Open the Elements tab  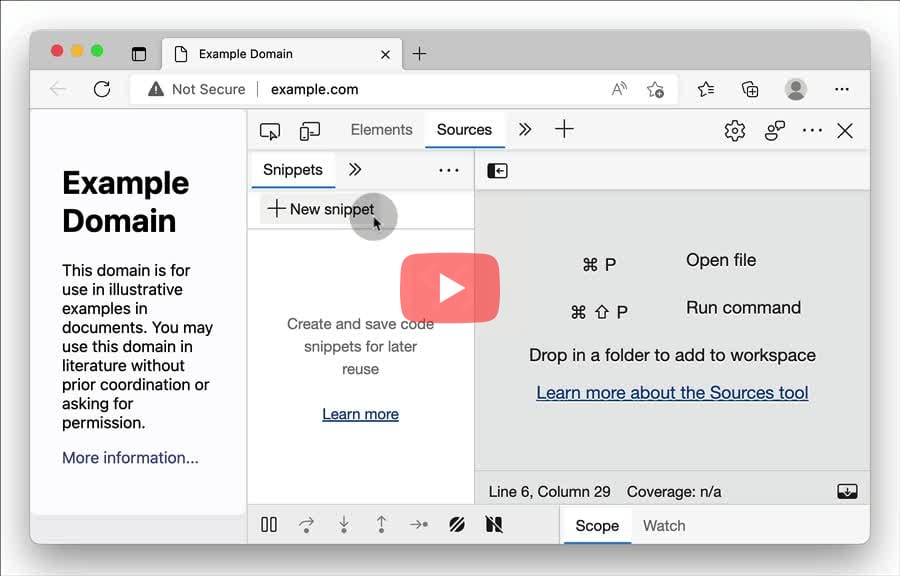(382, 130)
